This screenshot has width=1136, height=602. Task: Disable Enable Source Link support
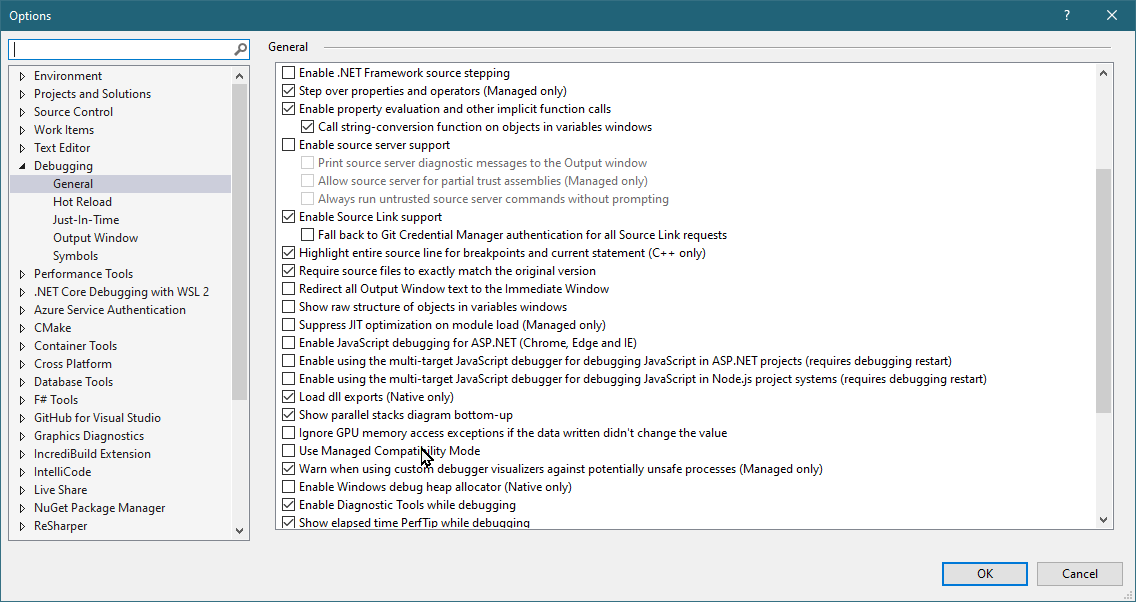click(x=288, y=217)
